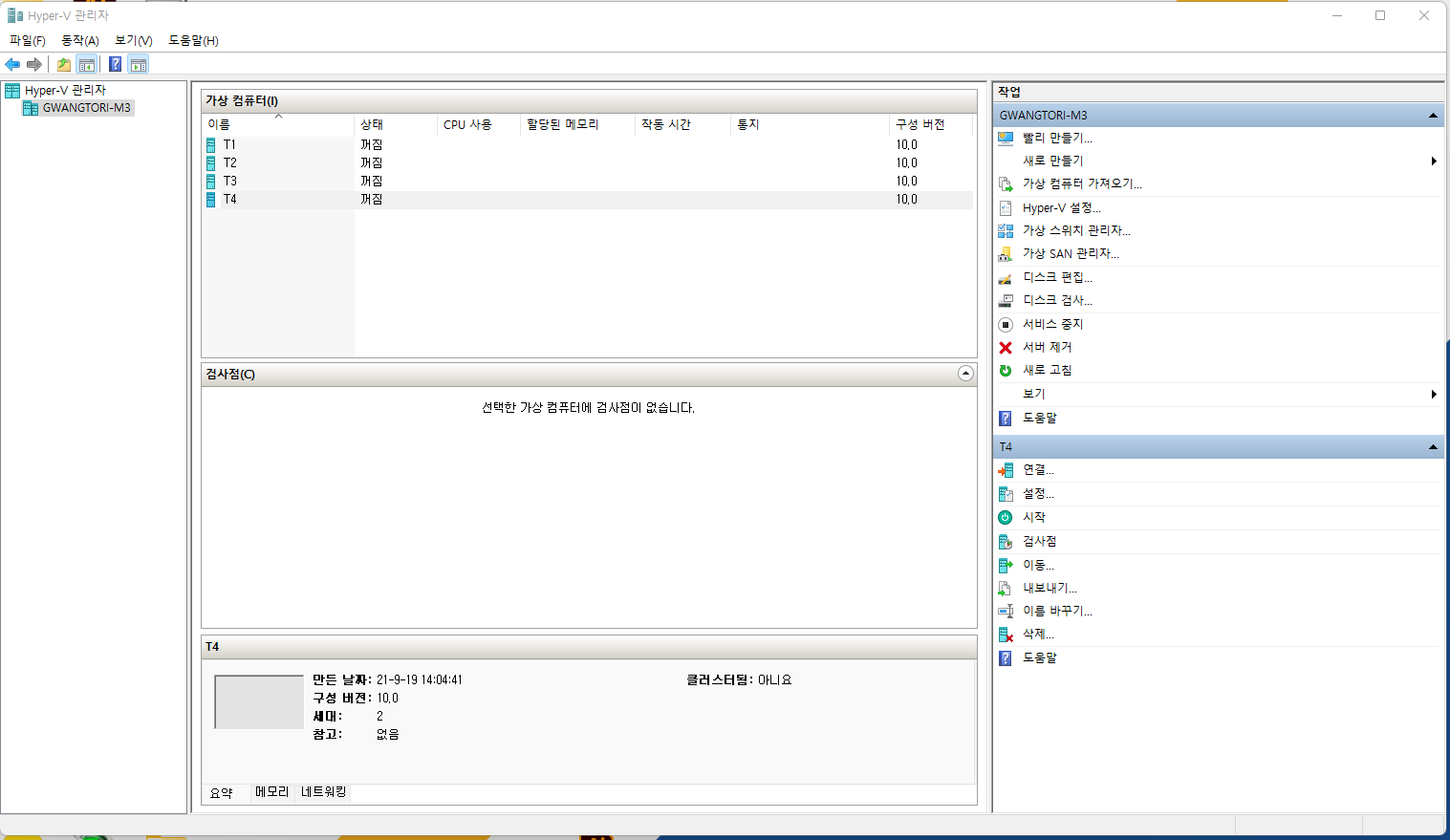This screenshot has width=1450, height=840.
Task: Click 가상 SAN 관리자 icon
Action: tap(1006, 253)
